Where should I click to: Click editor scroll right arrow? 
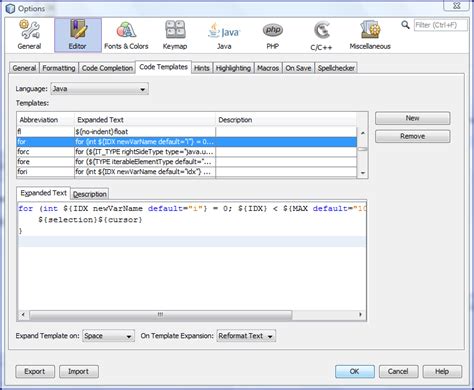(x=360, y=315)
